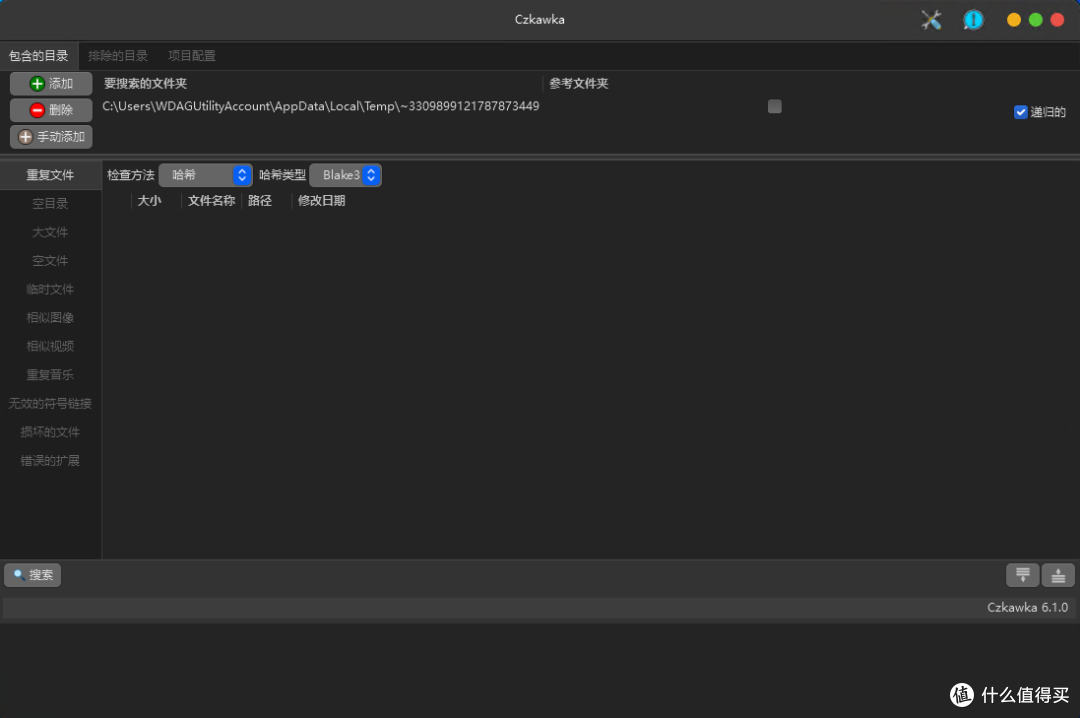The width and height of the screenshot is (1080, 718).
Task: Select 重复音乐 in the sidebar
Action: 50,375
